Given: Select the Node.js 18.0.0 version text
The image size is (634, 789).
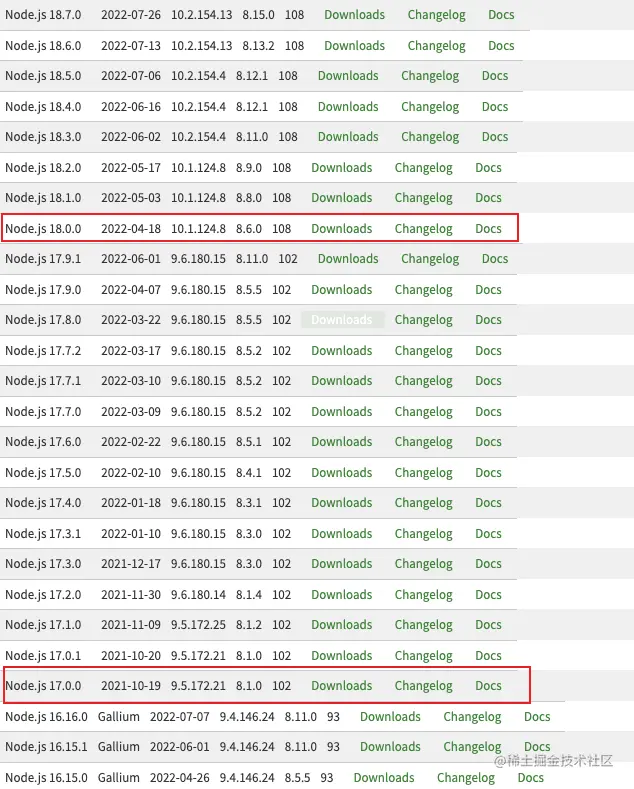Looking at the screenshot, I should [x=43, y=229].
